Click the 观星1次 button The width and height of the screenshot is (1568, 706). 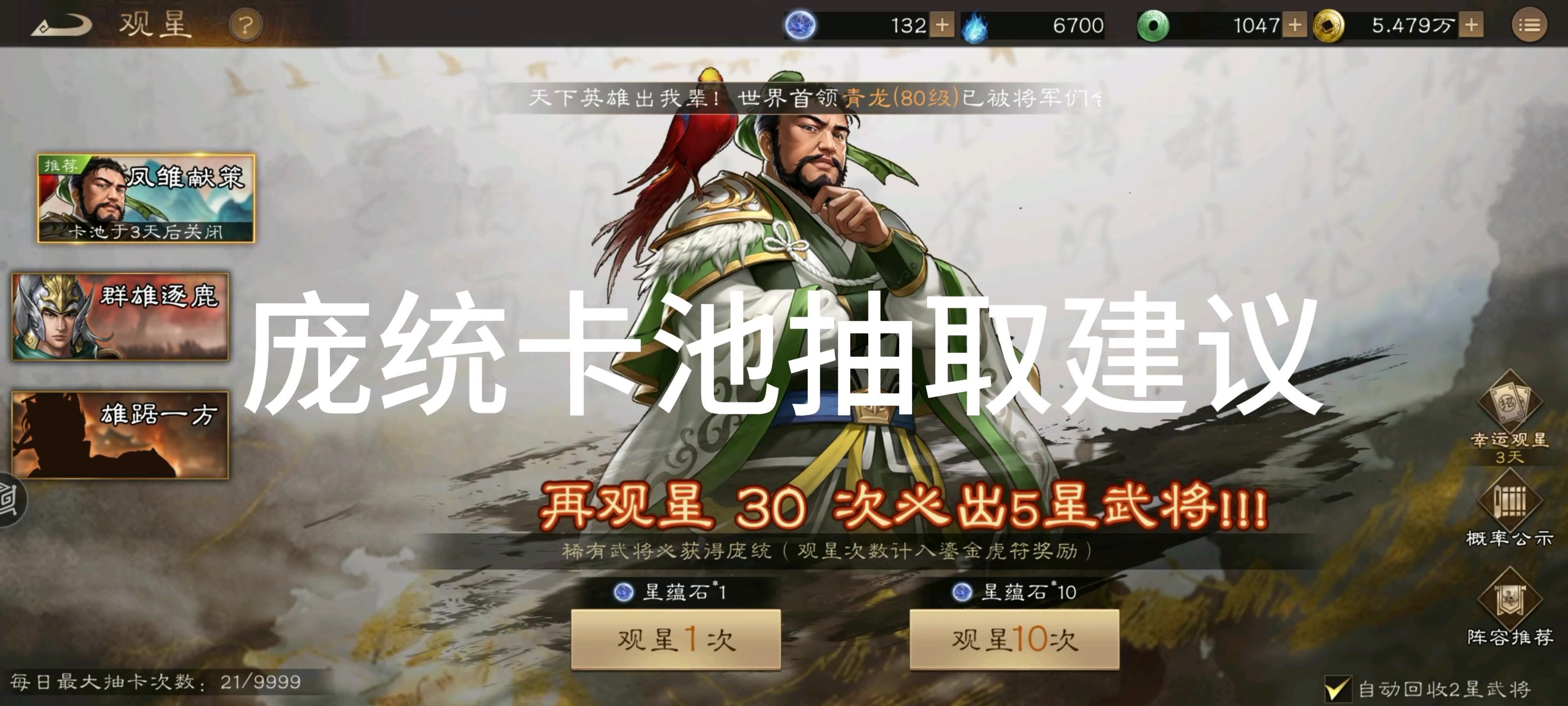676,640
